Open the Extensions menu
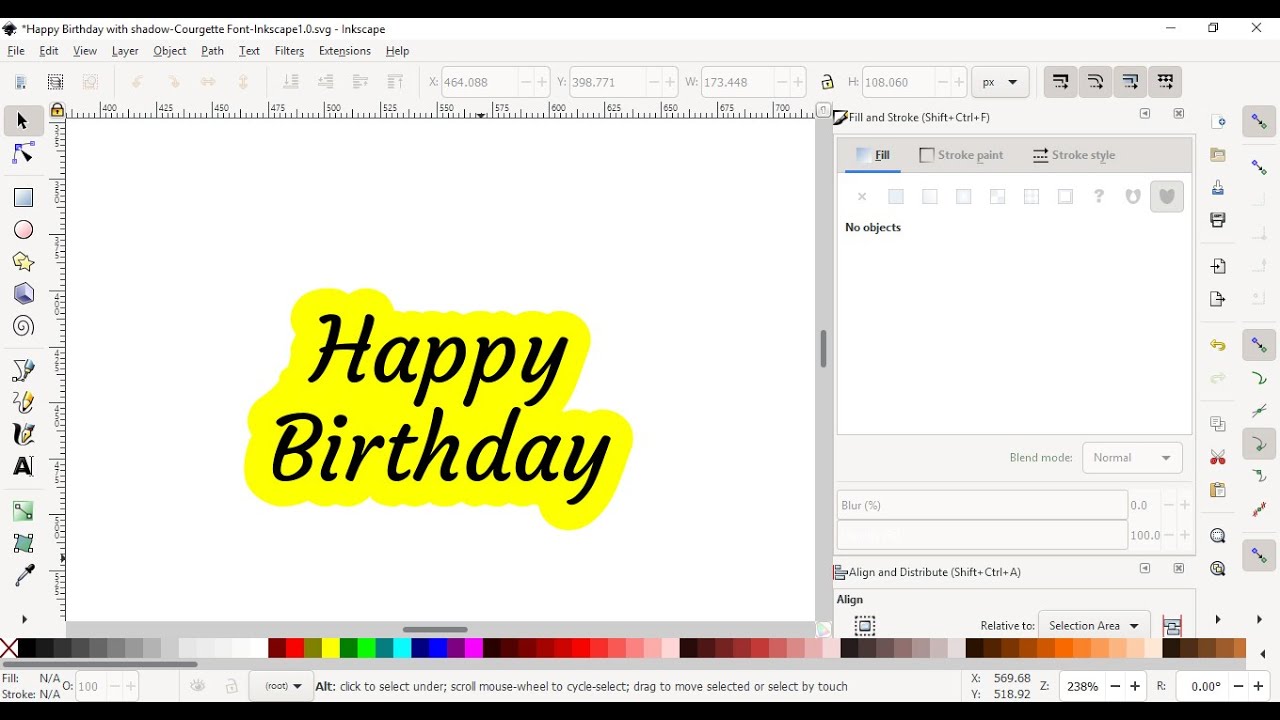This screenshot has width=1280, height=720. click(x=345, y=51)
